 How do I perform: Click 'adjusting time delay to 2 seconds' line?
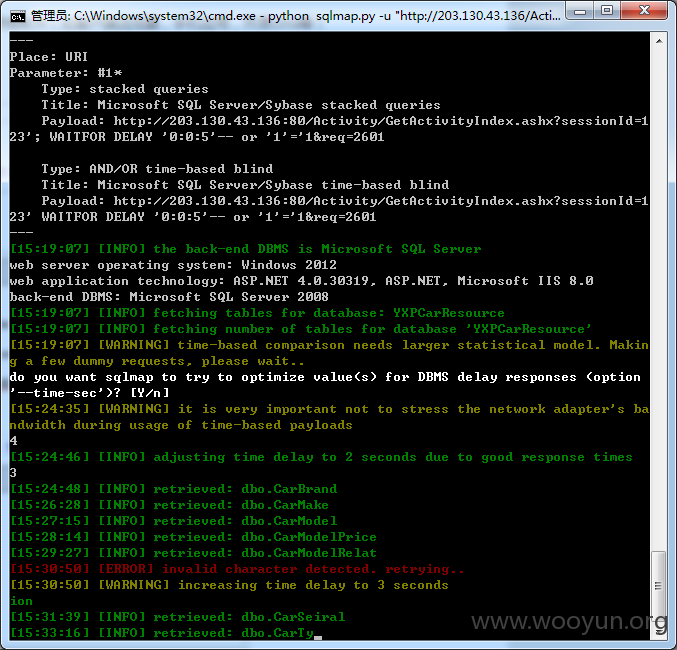pyautogui.click(x=321, y=457)
